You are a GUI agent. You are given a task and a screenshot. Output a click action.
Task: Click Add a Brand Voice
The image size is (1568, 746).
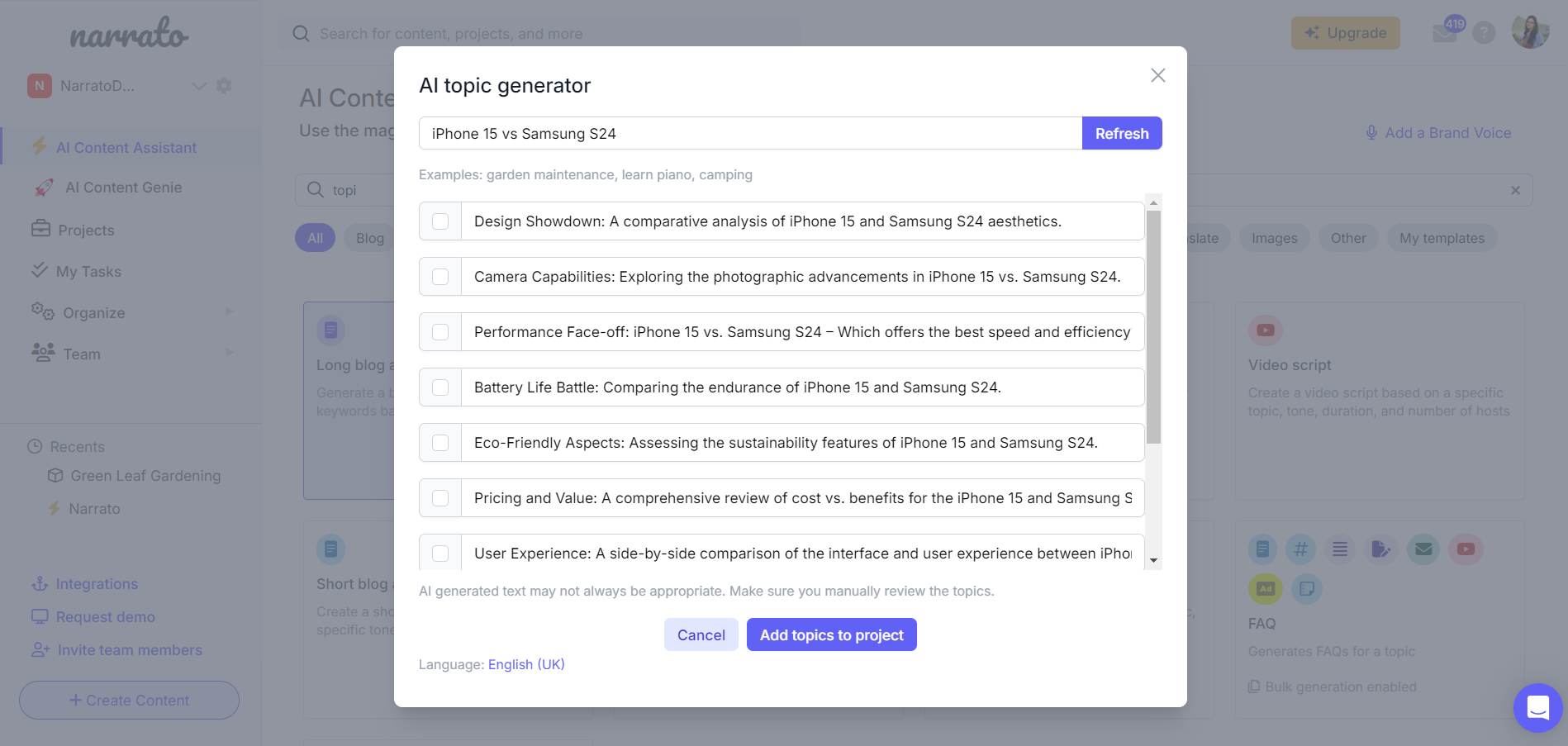click(x=1437, y=133)
